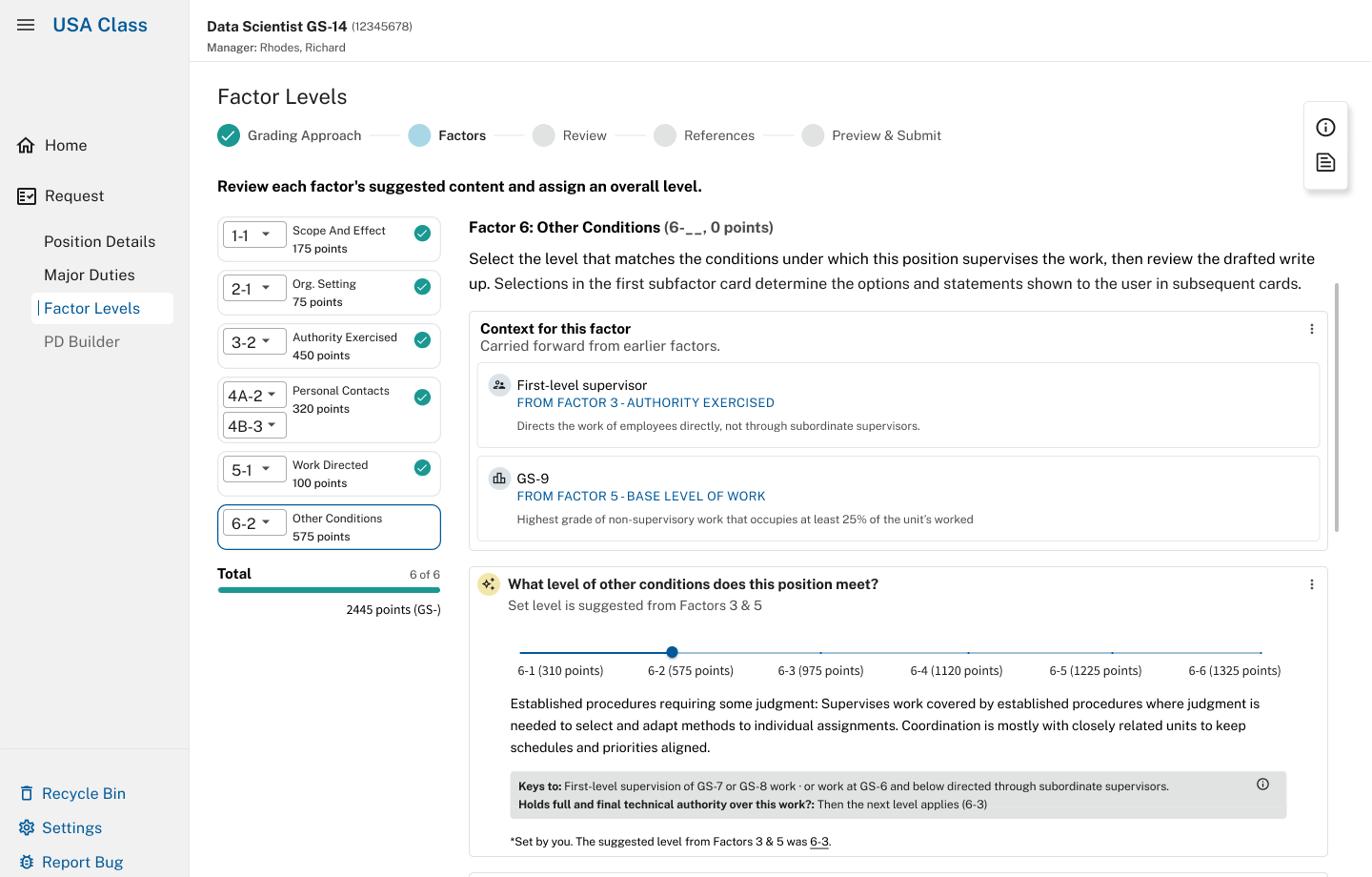Viewport: 1372px width, 877px height.
Task: Follow the From Factor 3 - Authority Exercised link
Action: (x=645, y=403)
